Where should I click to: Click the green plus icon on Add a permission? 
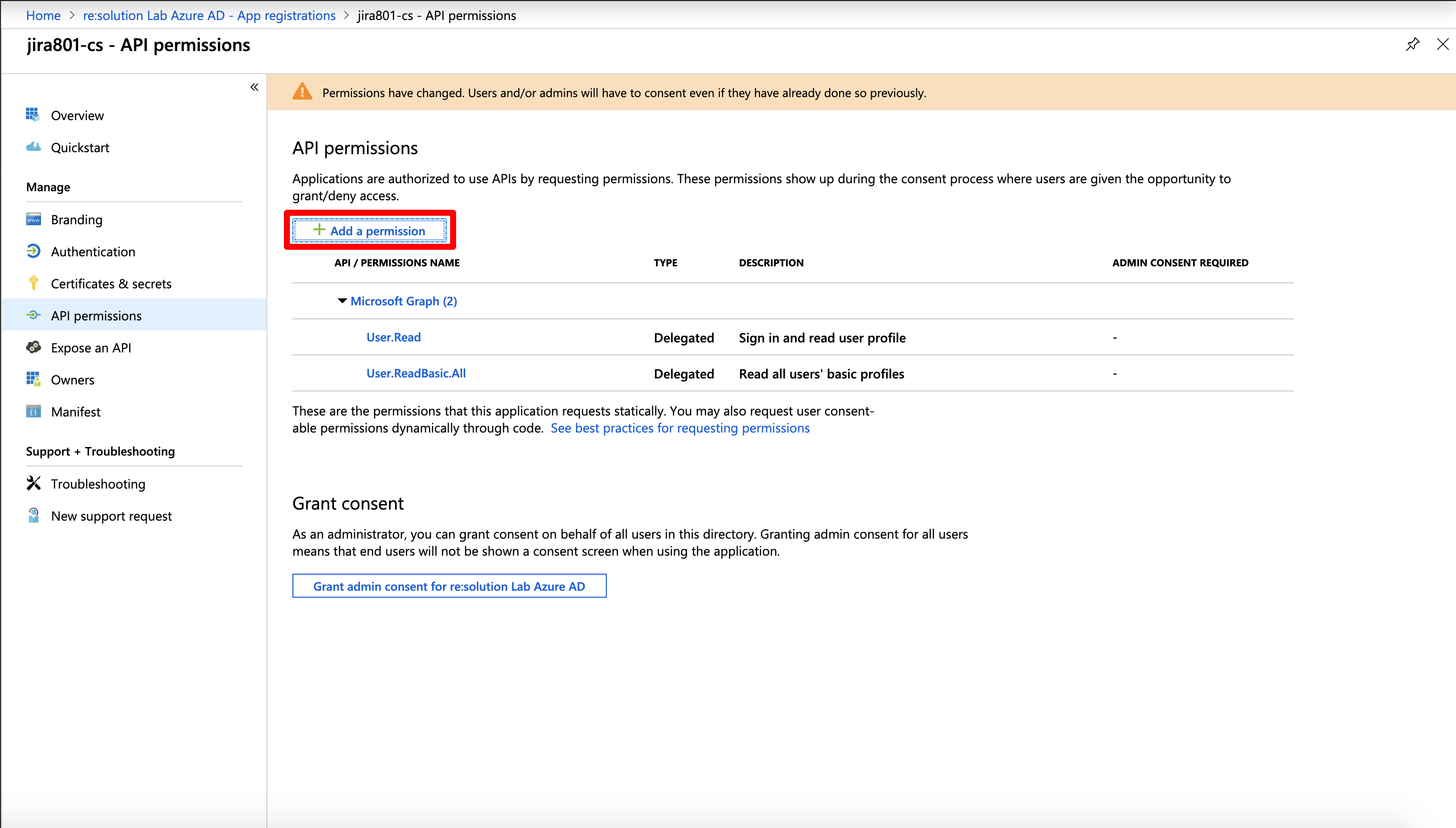point(319,230)
